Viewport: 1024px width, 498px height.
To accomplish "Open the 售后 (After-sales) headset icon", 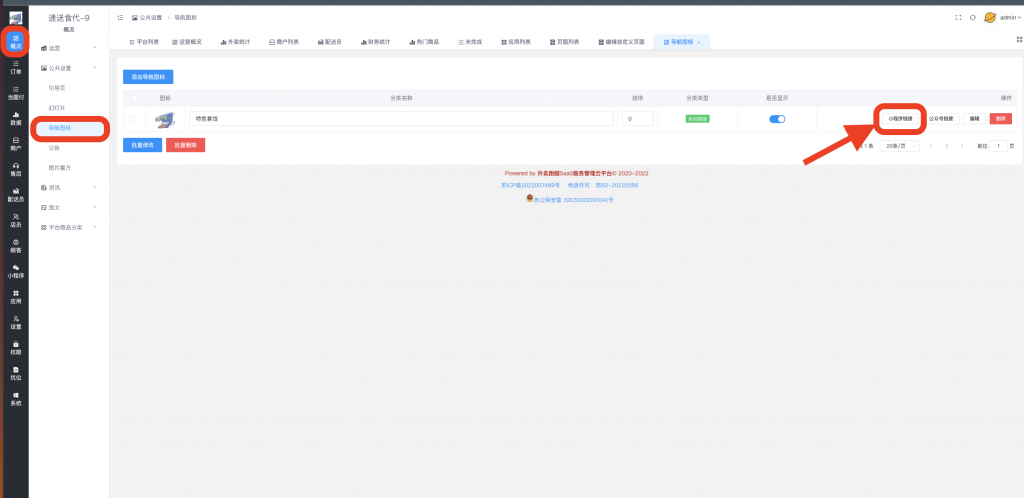I will 15,168.
